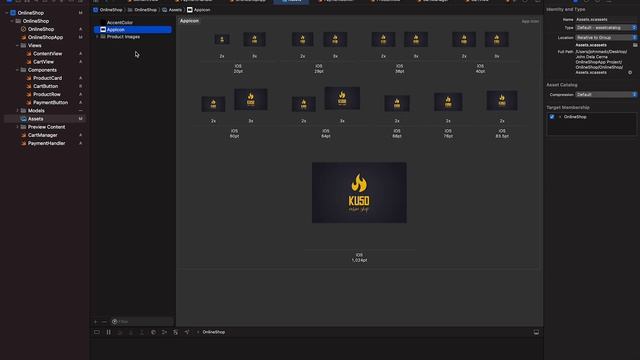Click the Swift icon beside PaymentHandler

click(24, 143)
